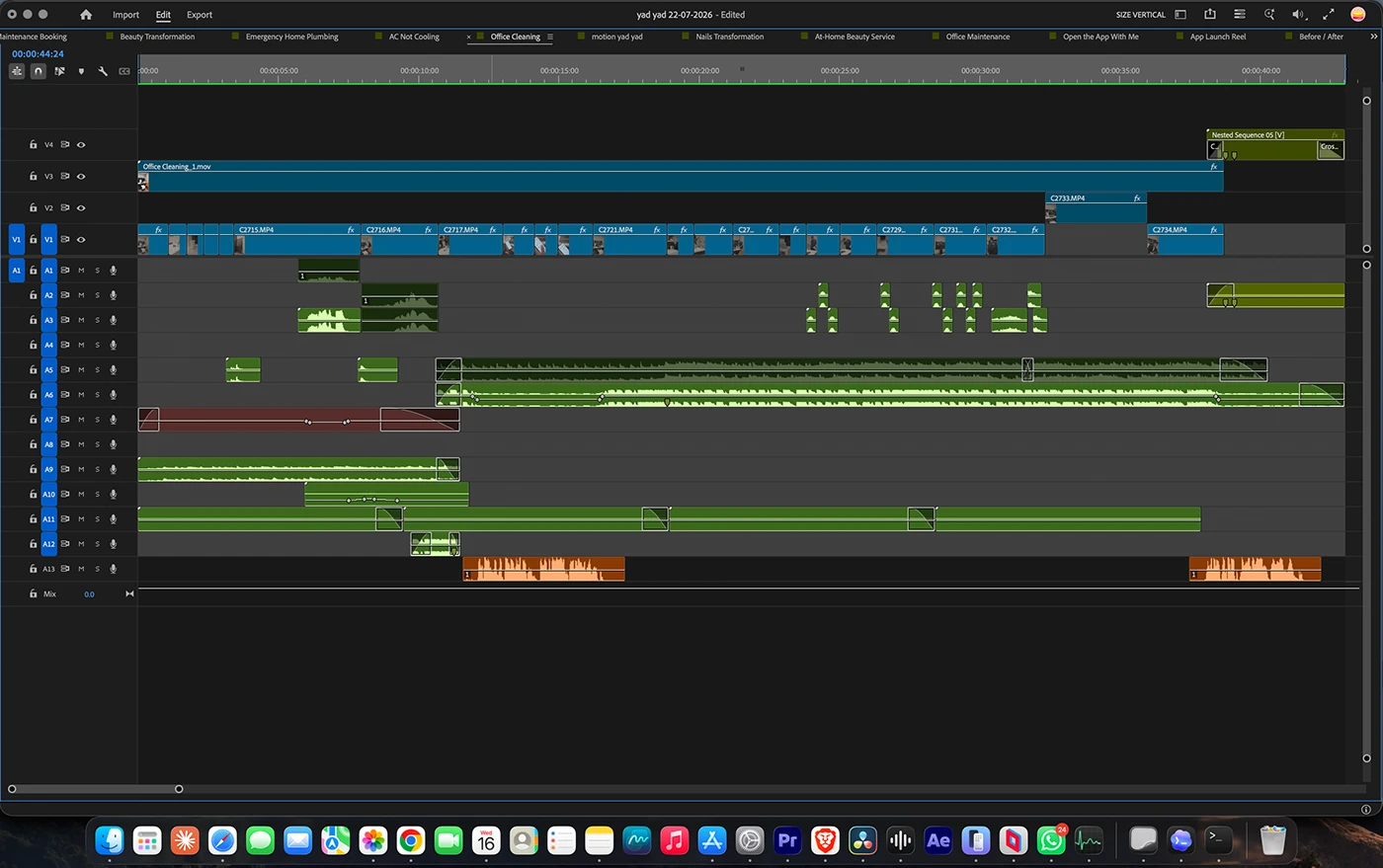Switch to Emergency Home Plumbing sequence
The height and width of the screenshot is (868, 1383).
(291, 37)
